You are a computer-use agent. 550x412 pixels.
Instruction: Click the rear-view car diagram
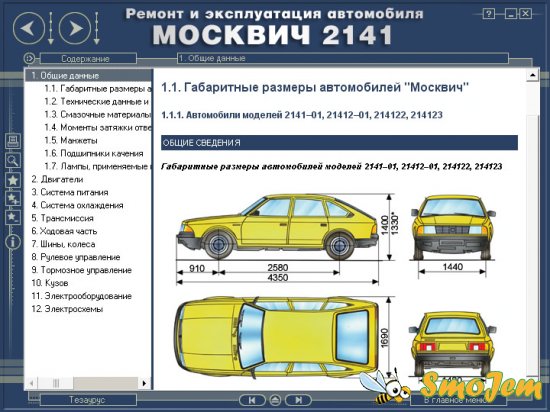452,344
